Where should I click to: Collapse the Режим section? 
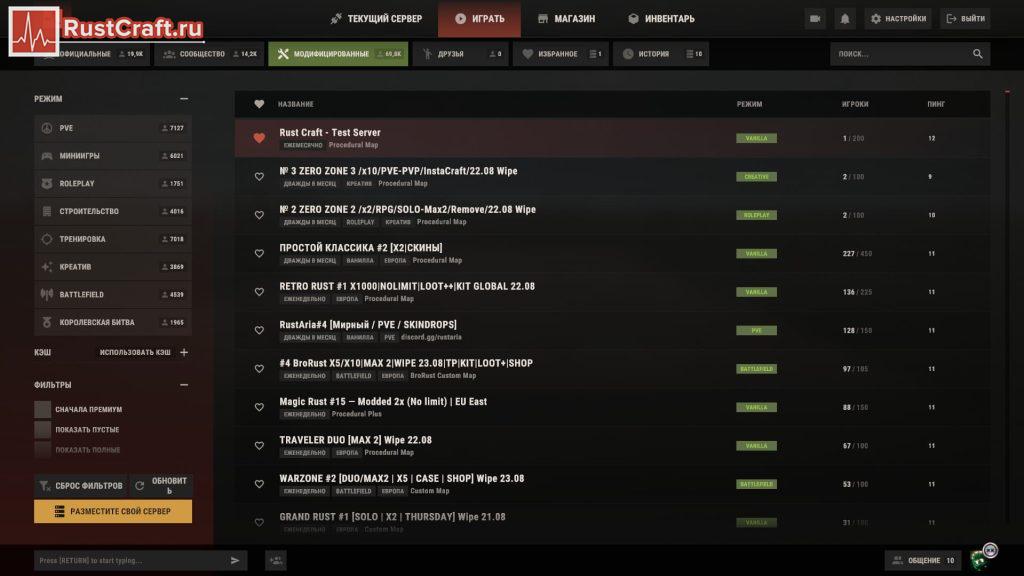pyautogui.click(x=184, y=99)
